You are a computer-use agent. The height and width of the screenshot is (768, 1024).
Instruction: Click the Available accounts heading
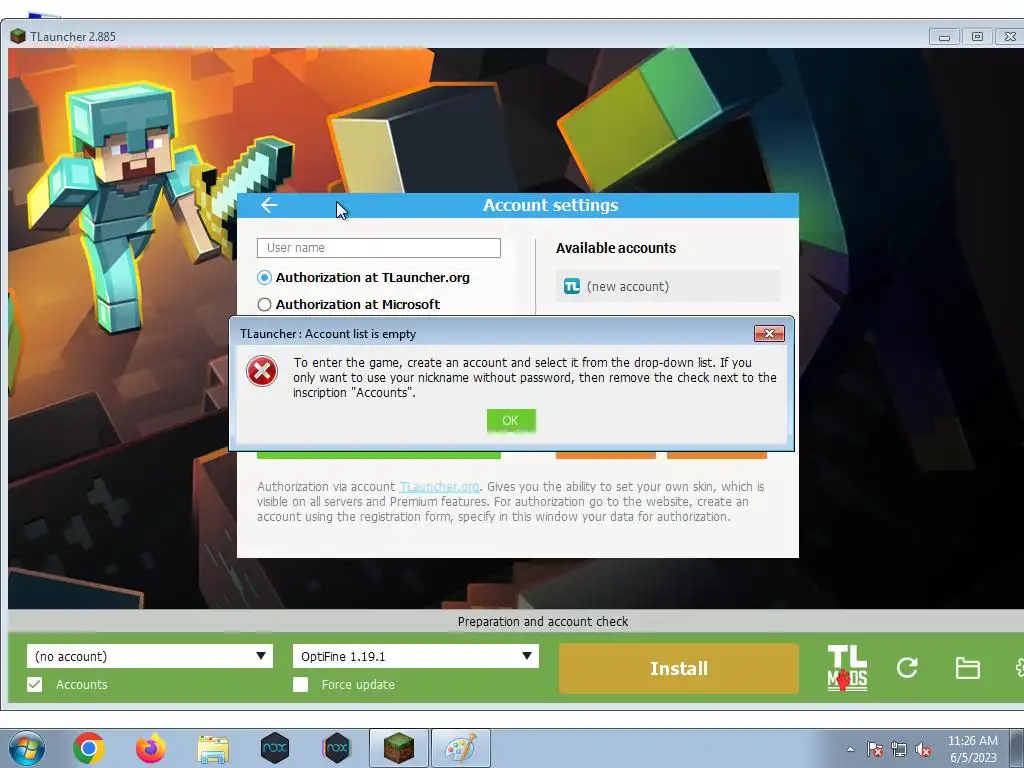616,248
